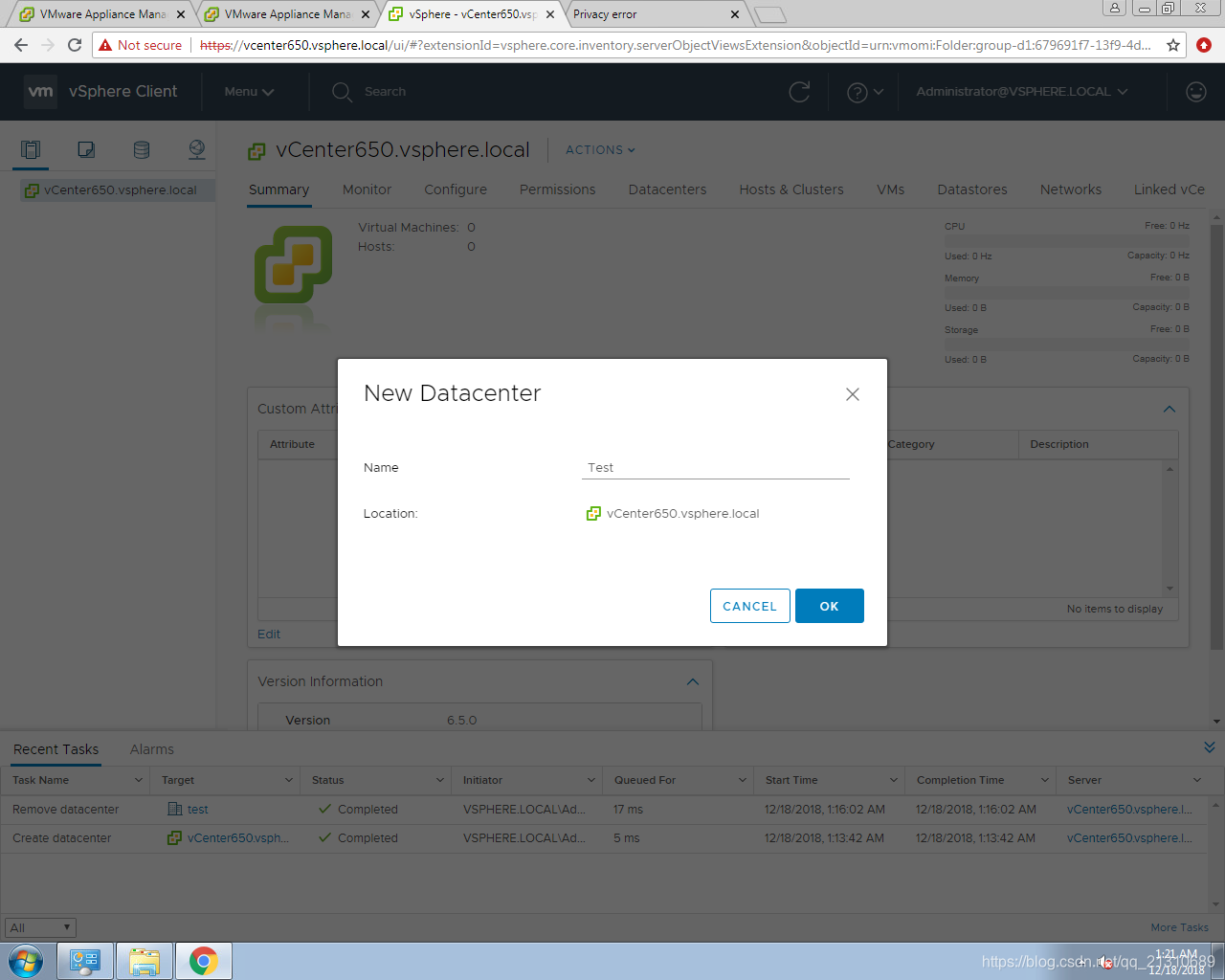Viewport: 1225px width, 980px height.
Task: Collapse the Recent Tasks pane
Action: point(1210,747)
